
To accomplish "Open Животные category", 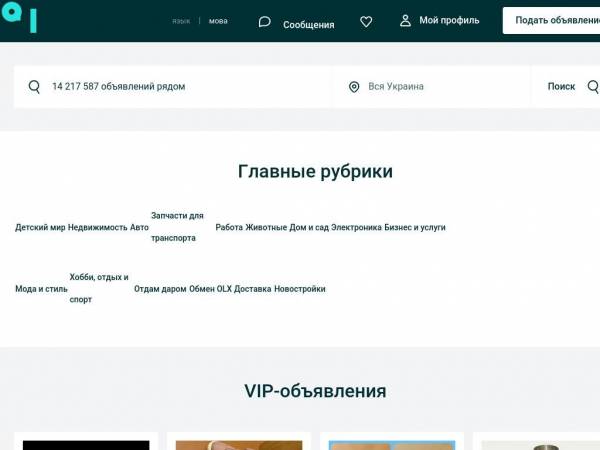I will 266,227.
